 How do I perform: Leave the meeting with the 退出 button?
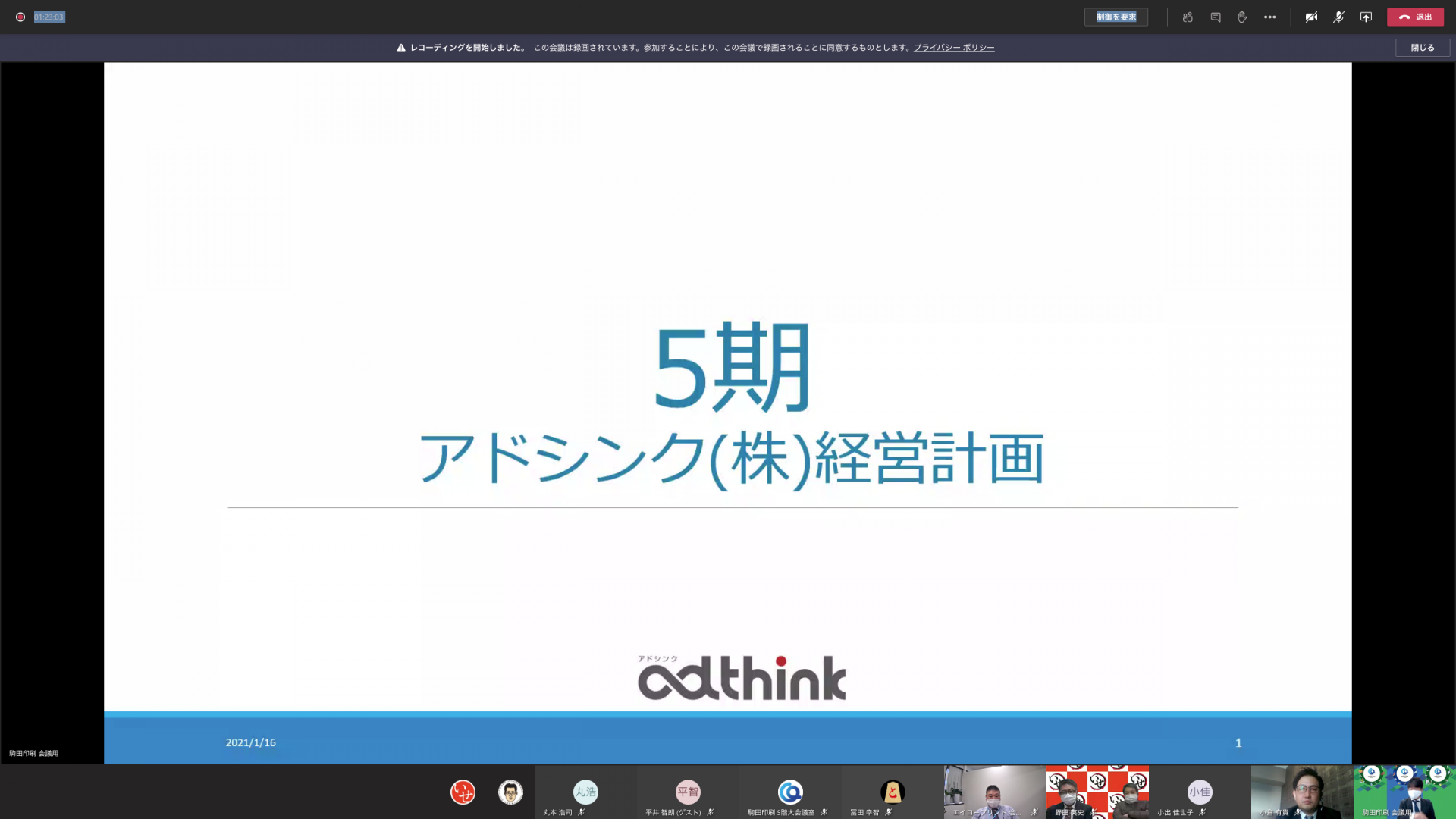1415,17
